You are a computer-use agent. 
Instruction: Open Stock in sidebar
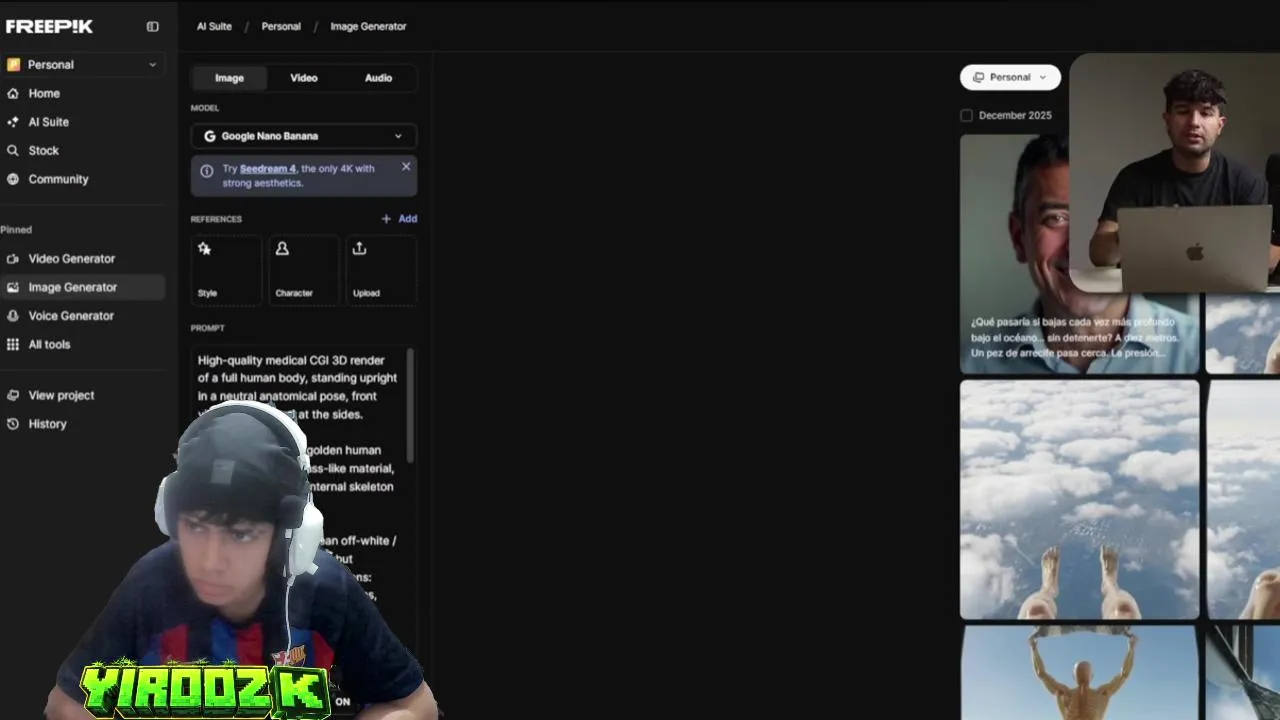(44, 150)
